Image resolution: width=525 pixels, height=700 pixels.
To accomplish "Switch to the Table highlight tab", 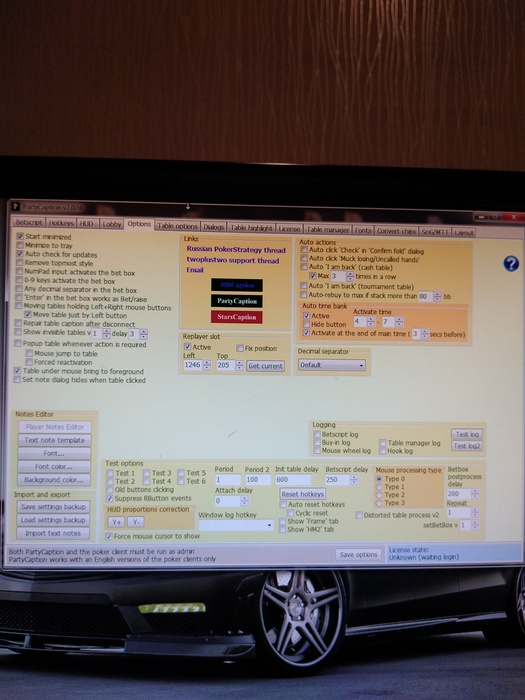I will click(251, 228).
